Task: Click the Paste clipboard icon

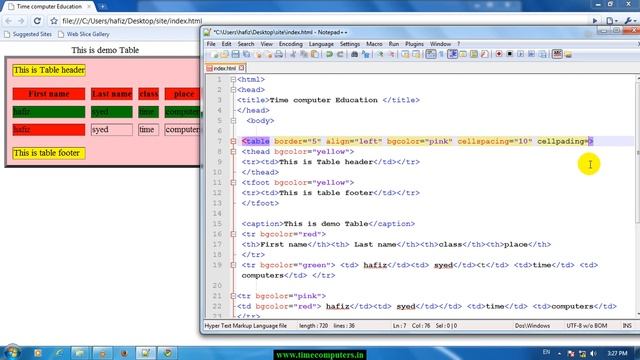Action: 315,54
